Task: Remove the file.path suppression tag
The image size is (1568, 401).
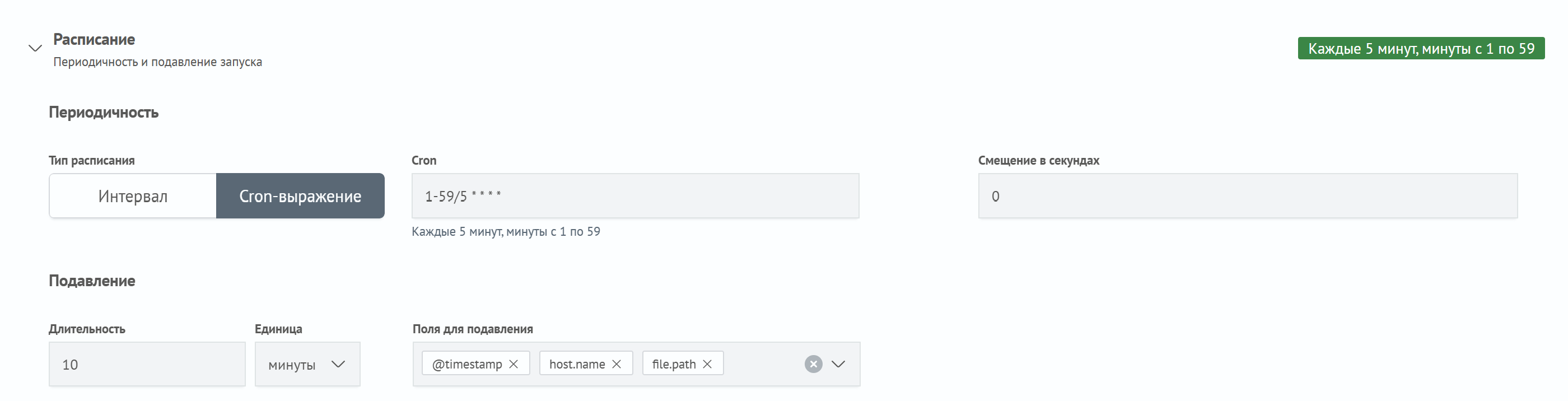Action: [x=707, y=364]
